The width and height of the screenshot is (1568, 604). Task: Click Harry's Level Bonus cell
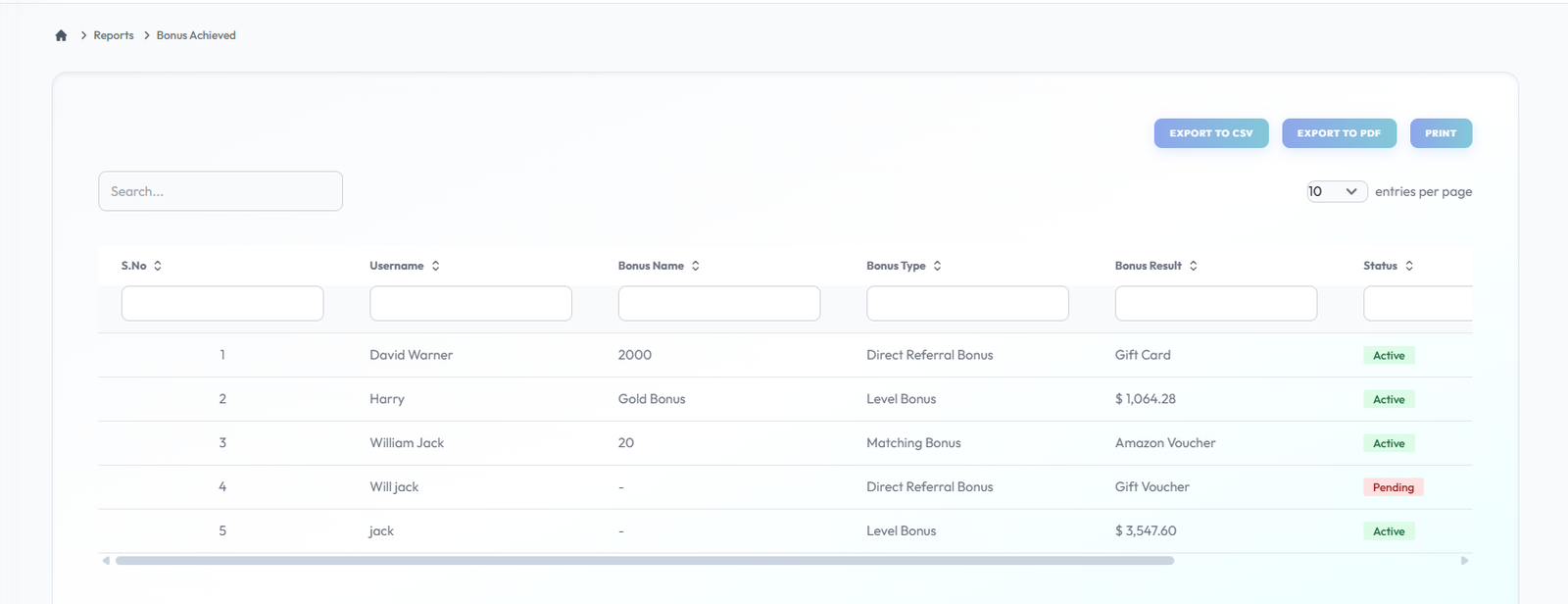(x=902, y=399)
